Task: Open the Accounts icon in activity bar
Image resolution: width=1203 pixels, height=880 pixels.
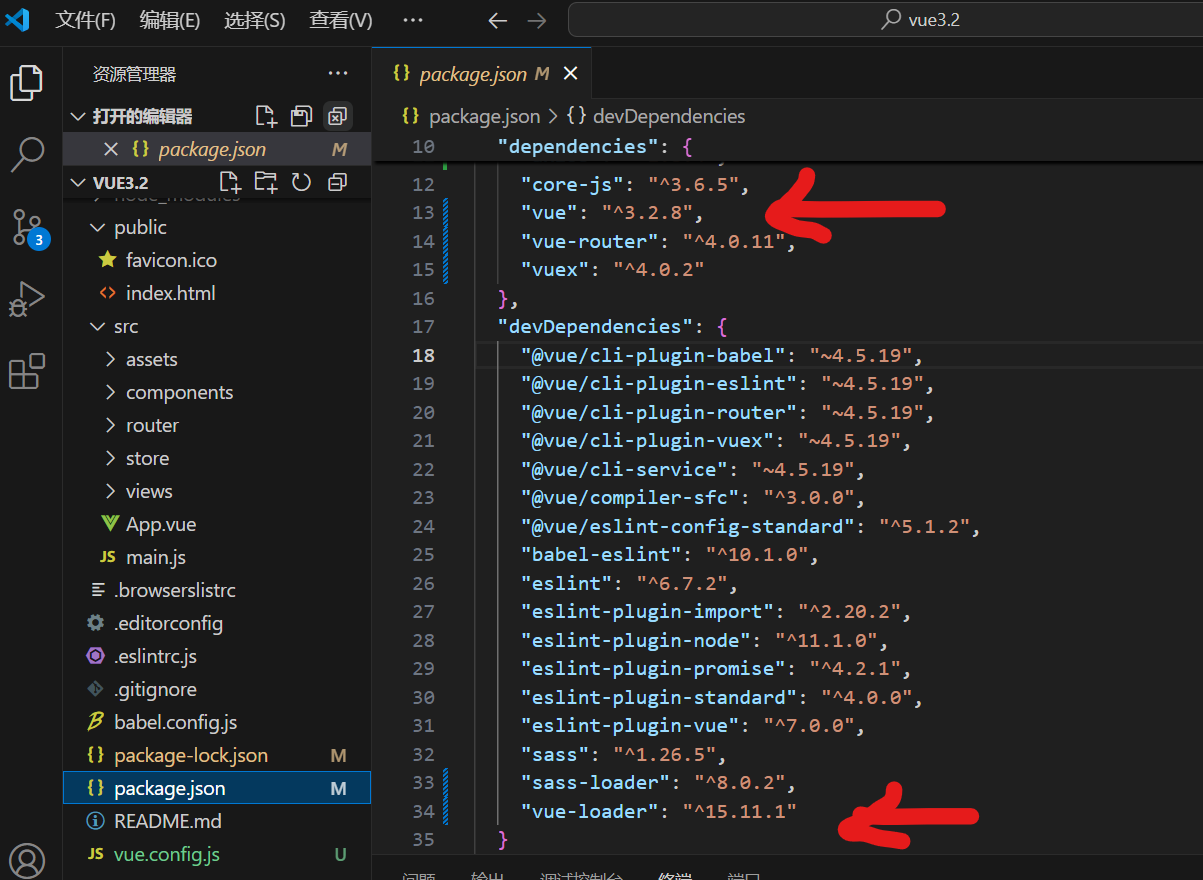Action: [x=27, y=860]
